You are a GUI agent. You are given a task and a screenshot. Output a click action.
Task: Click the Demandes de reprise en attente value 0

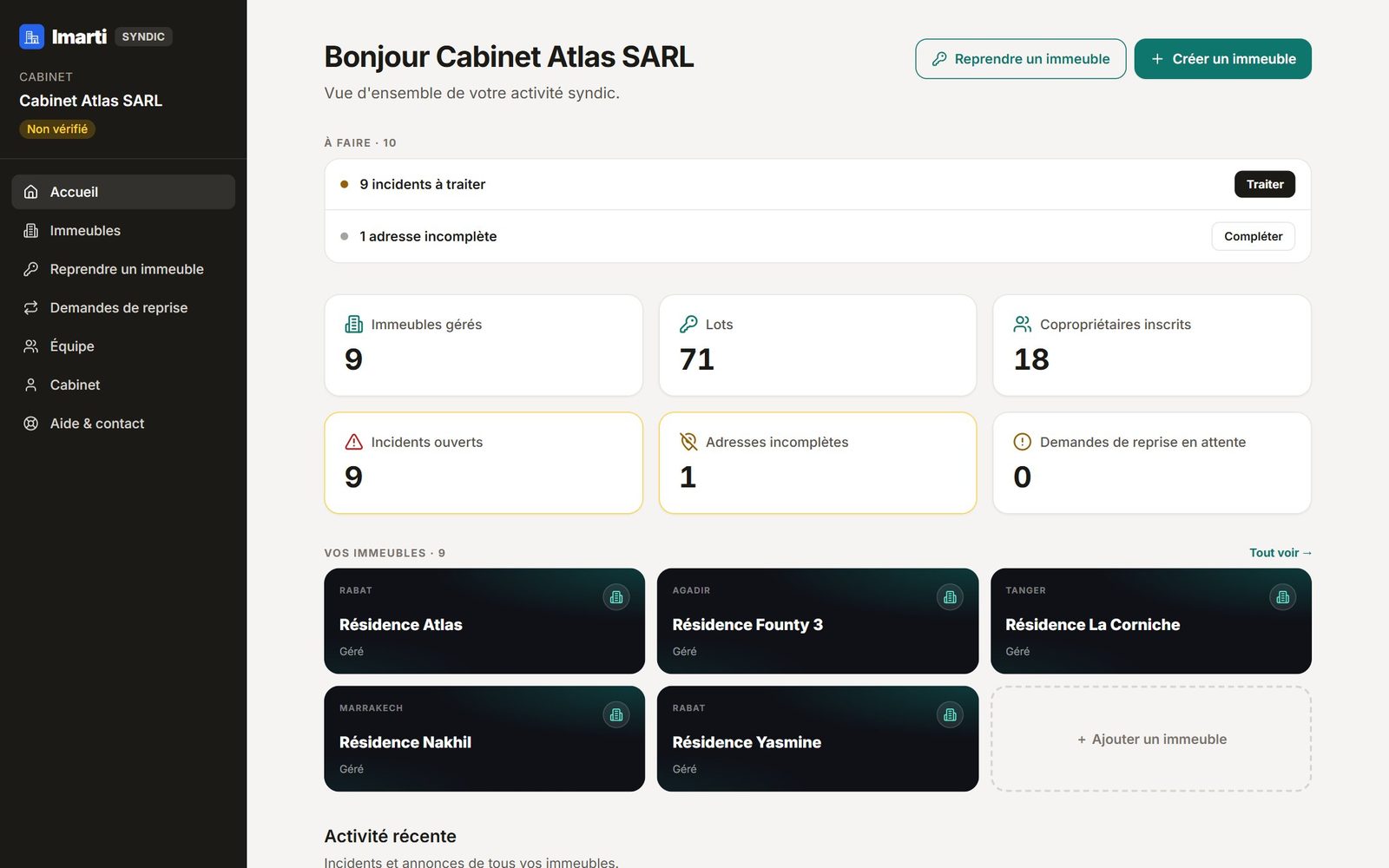[x=1023, y=477]
